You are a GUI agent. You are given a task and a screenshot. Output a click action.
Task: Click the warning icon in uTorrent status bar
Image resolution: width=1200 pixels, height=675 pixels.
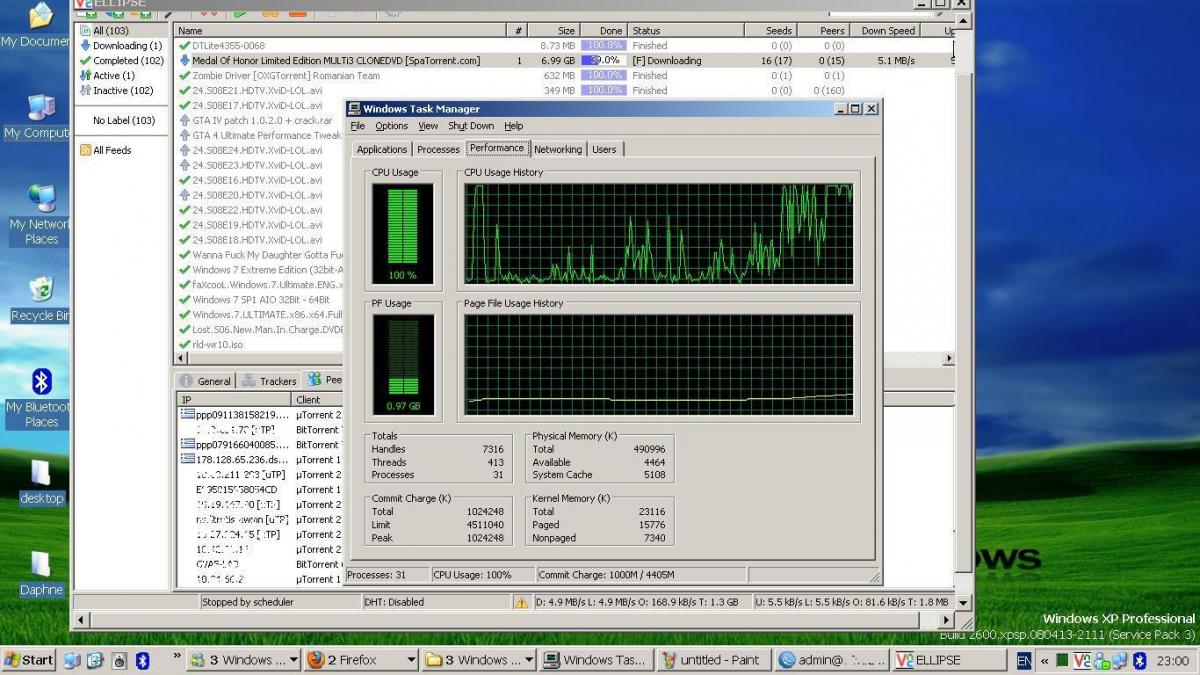click(521, 602)
